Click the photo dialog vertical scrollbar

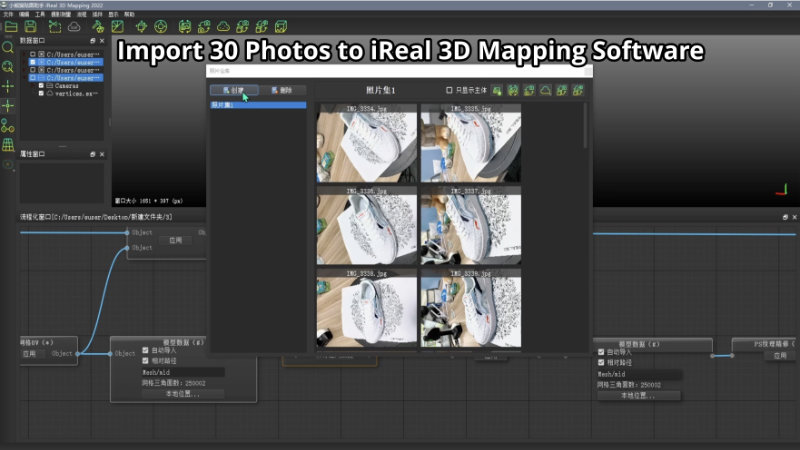tap(585, 126)
